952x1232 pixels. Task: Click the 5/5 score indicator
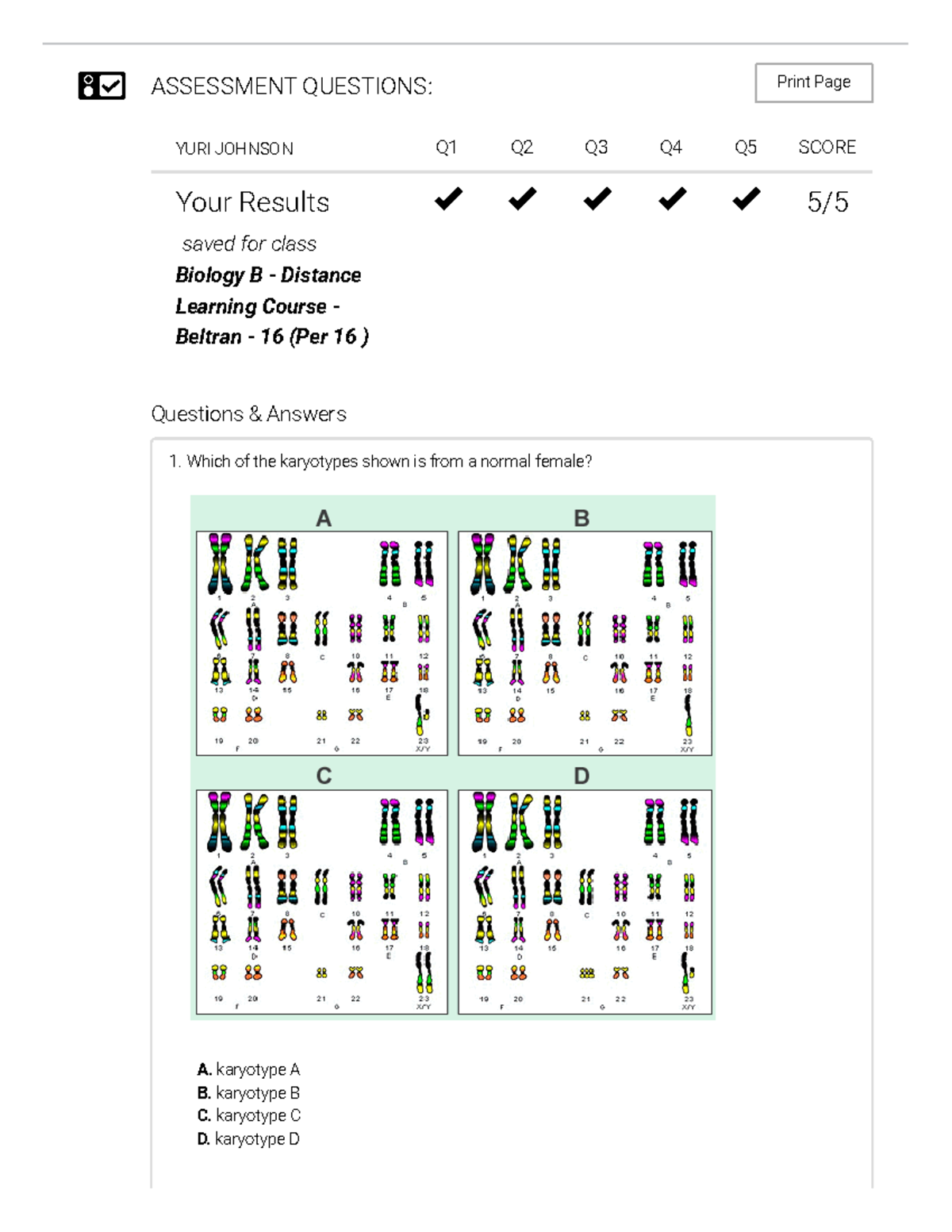(827, 202)
